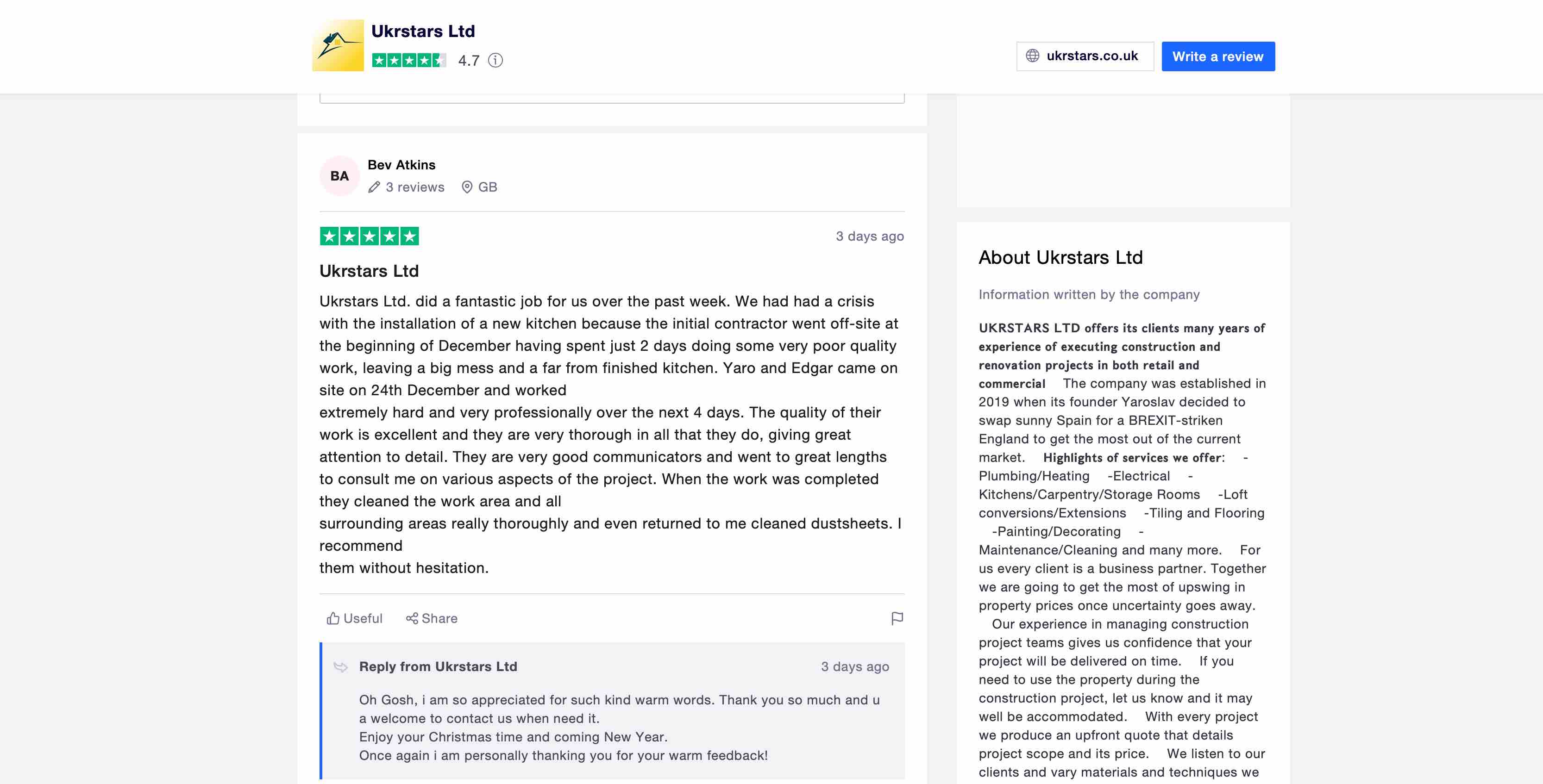
Task: Click the Reply from Ukrstars Ltd heading
Action: (x=438, y=667)
